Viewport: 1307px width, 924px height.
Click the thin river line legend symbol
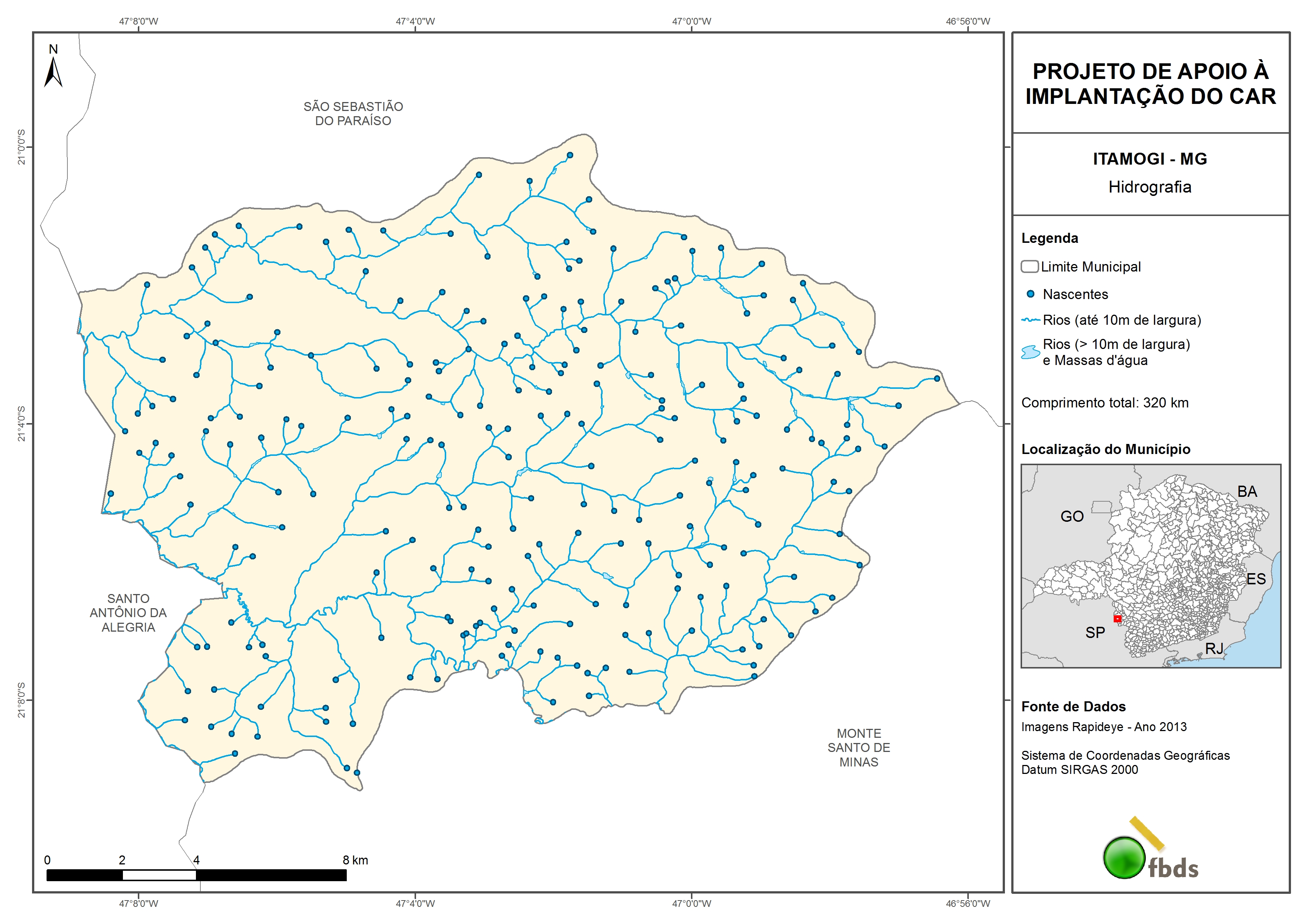point(1030,321)
